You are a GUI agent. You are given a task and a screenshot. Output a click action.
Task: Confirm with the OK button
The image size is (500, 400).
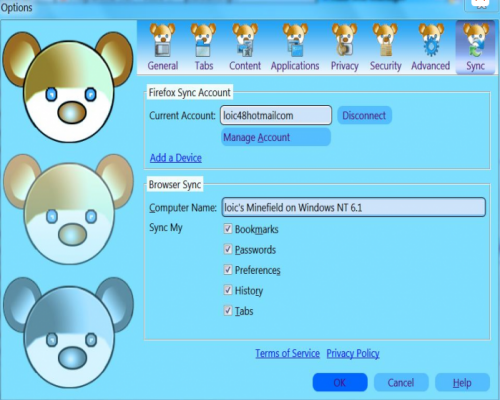(x=340, y=382)
